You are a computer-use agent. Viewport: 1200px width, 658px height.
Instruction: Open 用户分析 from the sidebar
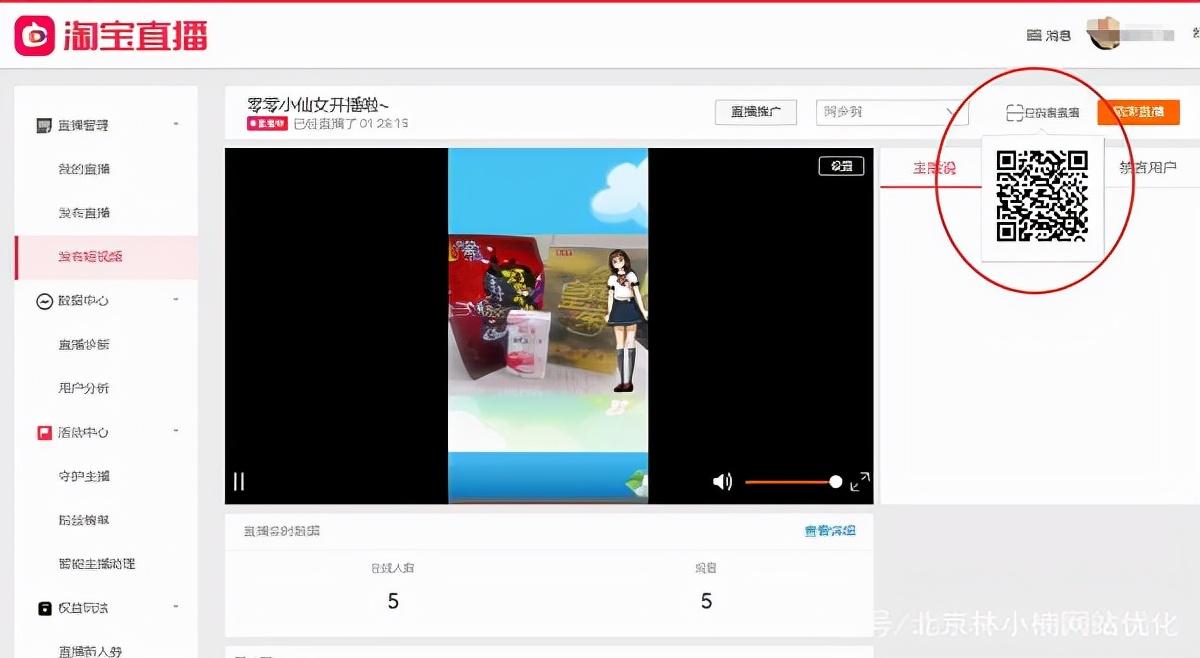point(84,388)
